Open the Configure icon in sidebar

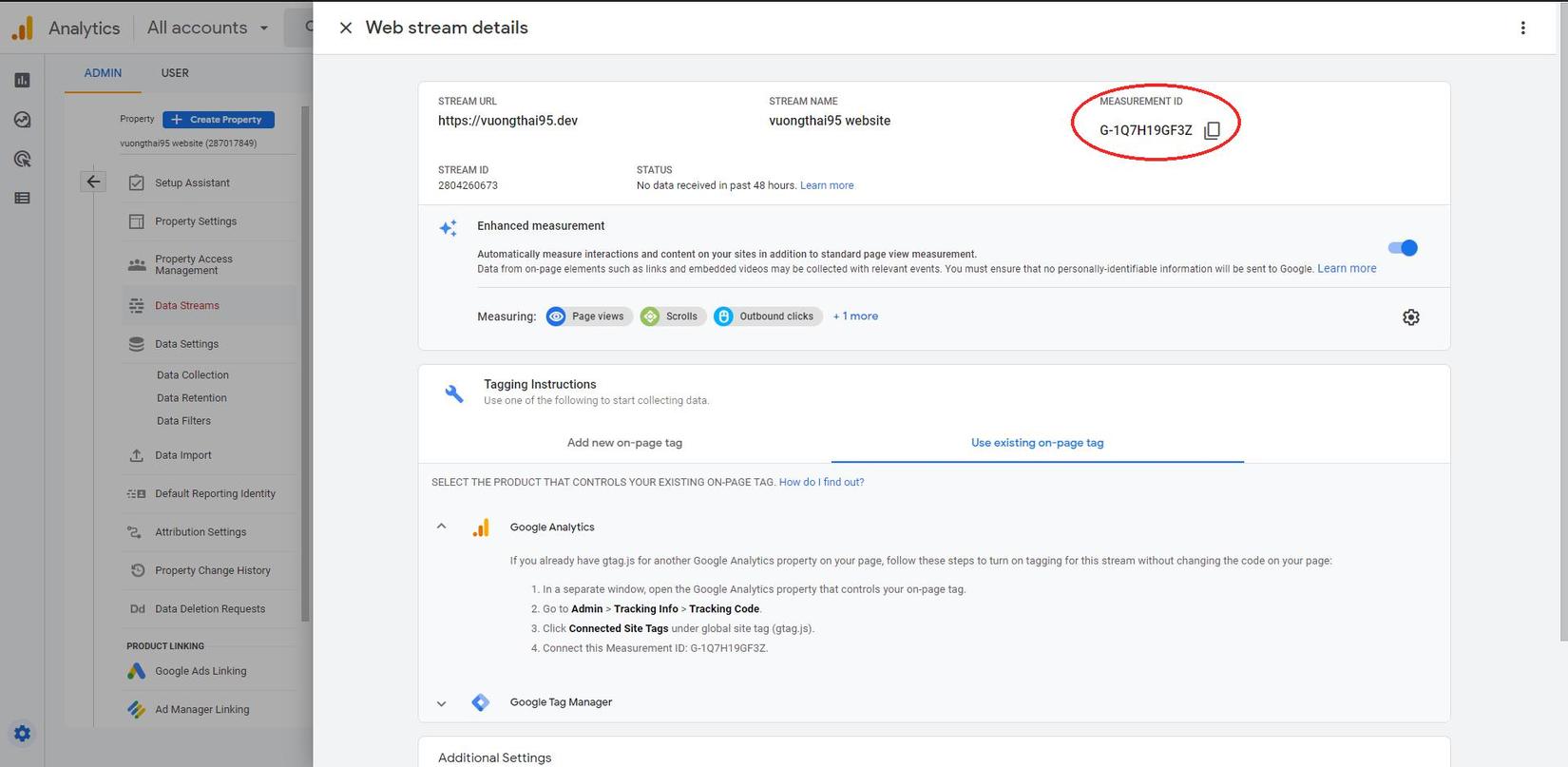click(22, 198)
